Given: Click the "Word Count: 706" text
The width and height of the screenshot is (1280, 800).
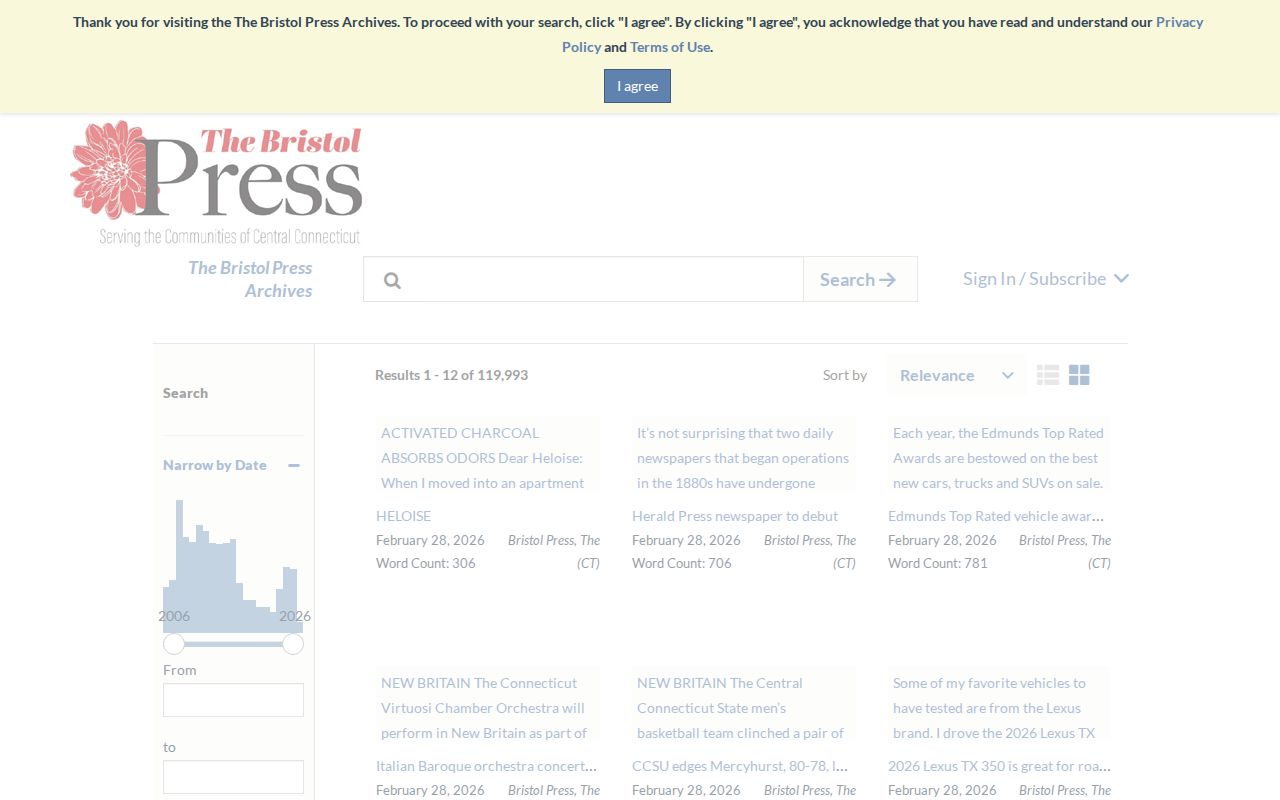Looking at the screenshot, I should tap(682, 563).
